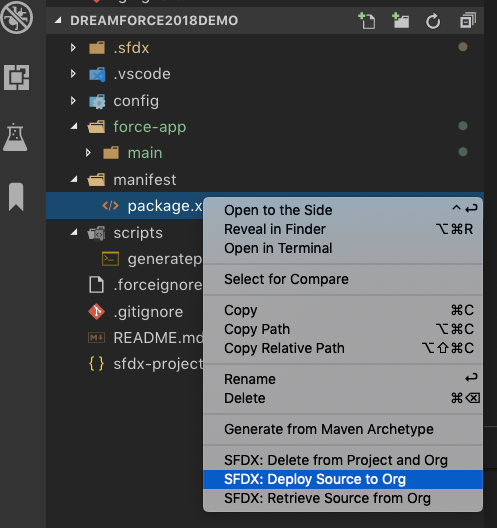Select the manifest folder name

coord(145,180)
